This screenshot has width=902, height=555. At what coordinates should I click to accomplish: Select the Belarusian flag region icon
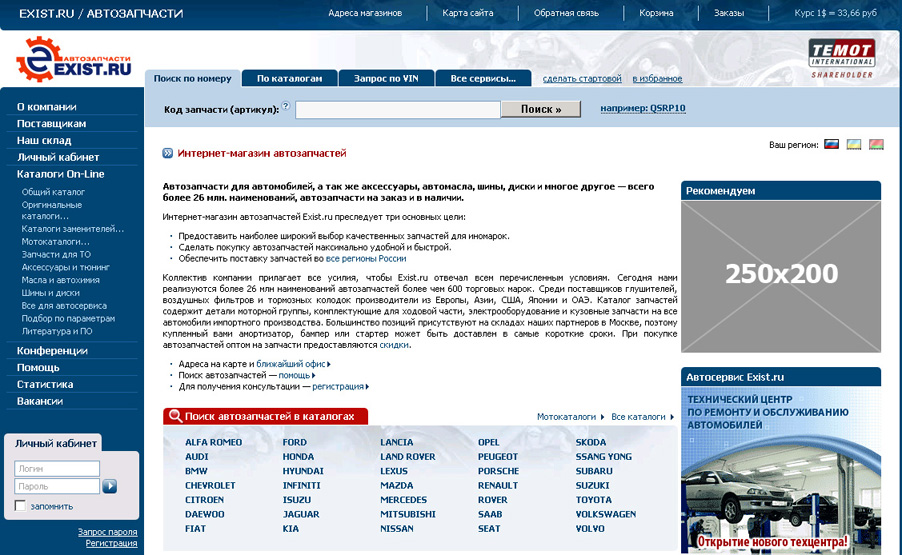[x=876, y=145]
